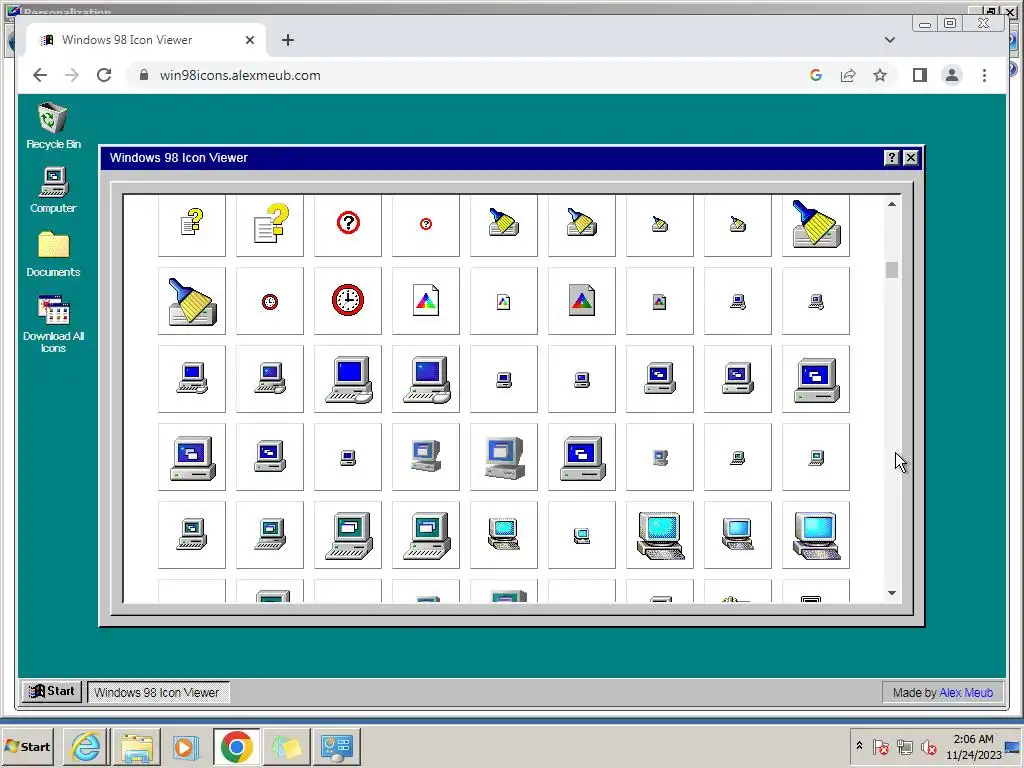Image resolution: width=1024 pixels, height=768 pixels.
Task: Open Chrome three-dot menu
Action: pos(984,75)
